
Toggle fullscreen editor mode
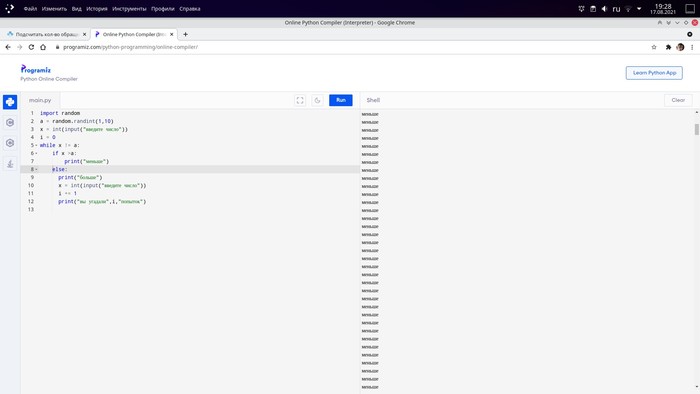coord(300,100)
